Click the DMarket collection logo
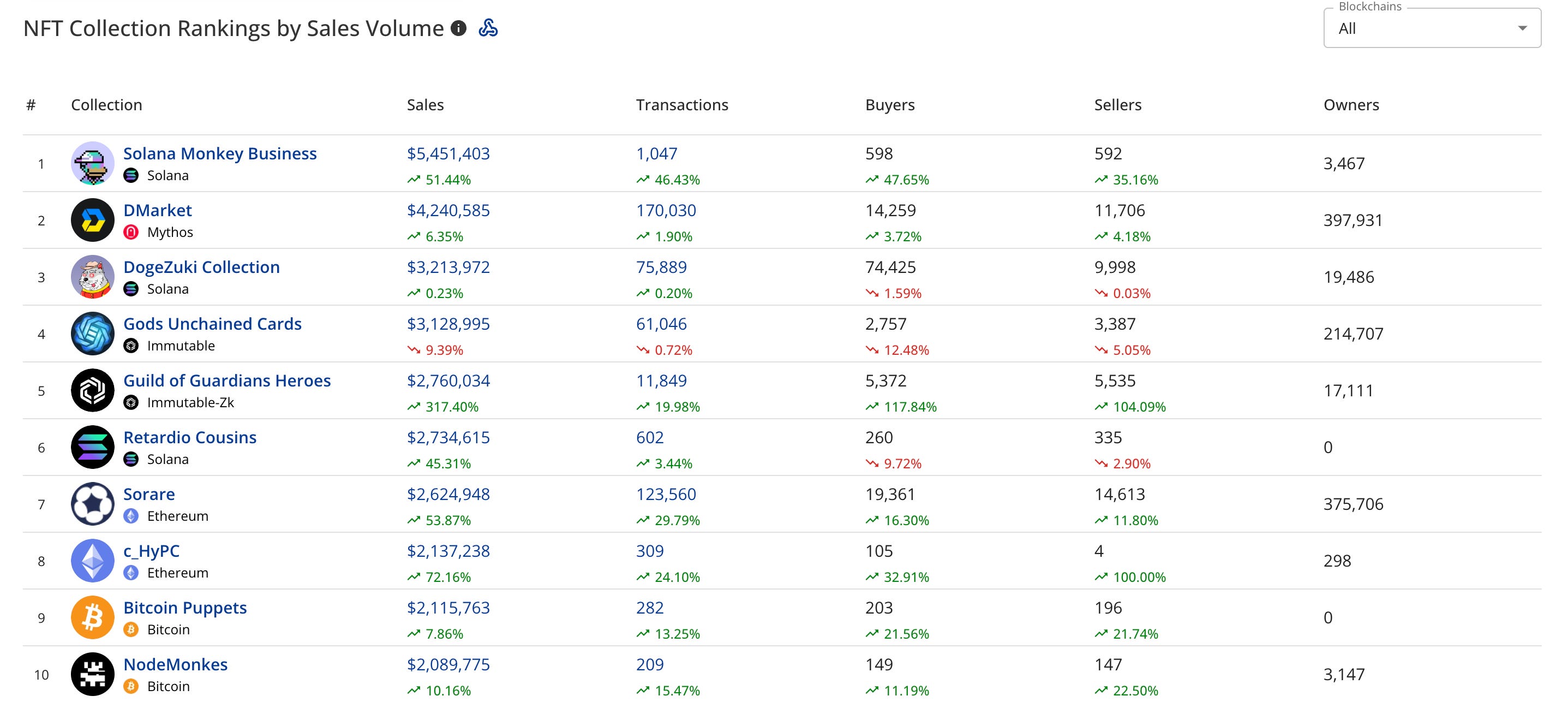The height and width of the screenshot is (702, 1568). (x=93, y=220)
